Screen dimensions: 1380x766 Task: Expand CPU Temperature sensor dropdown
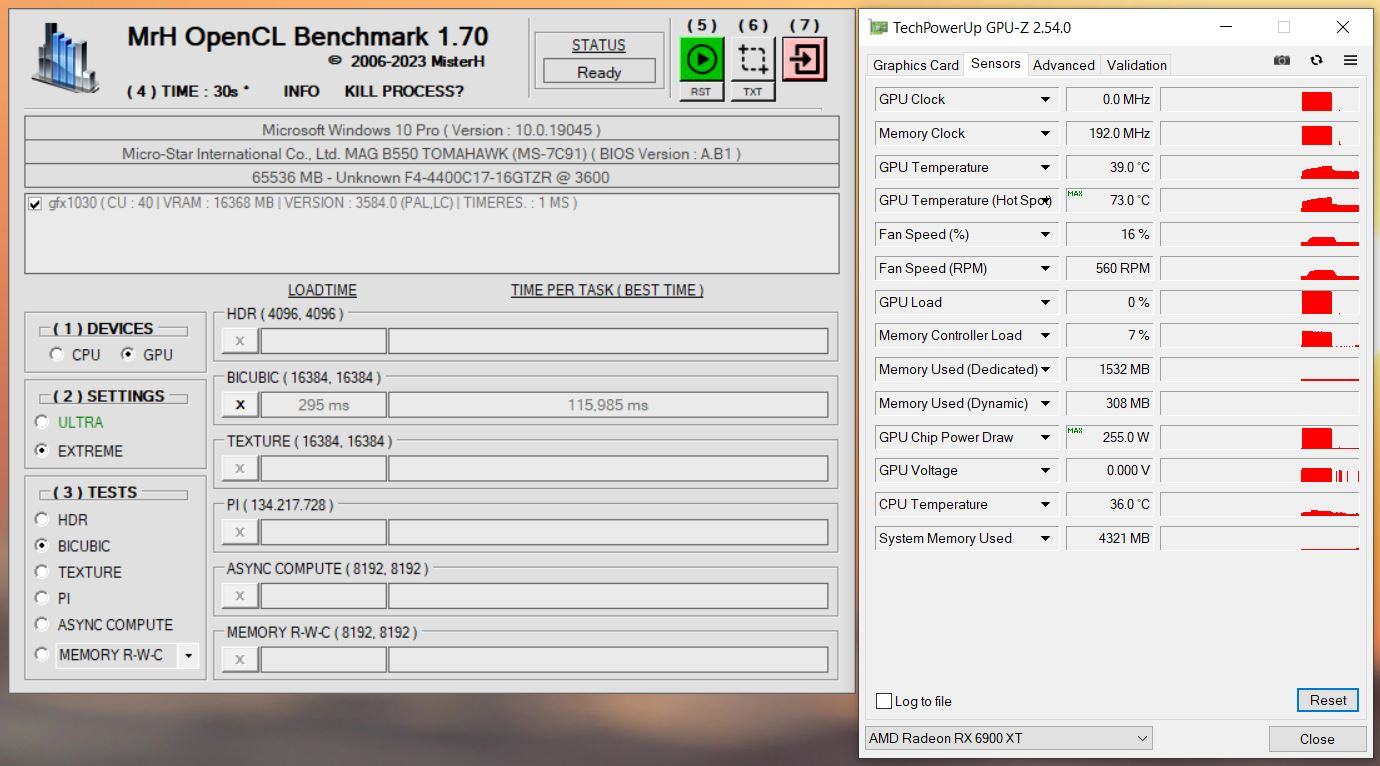click(1045, 504)
